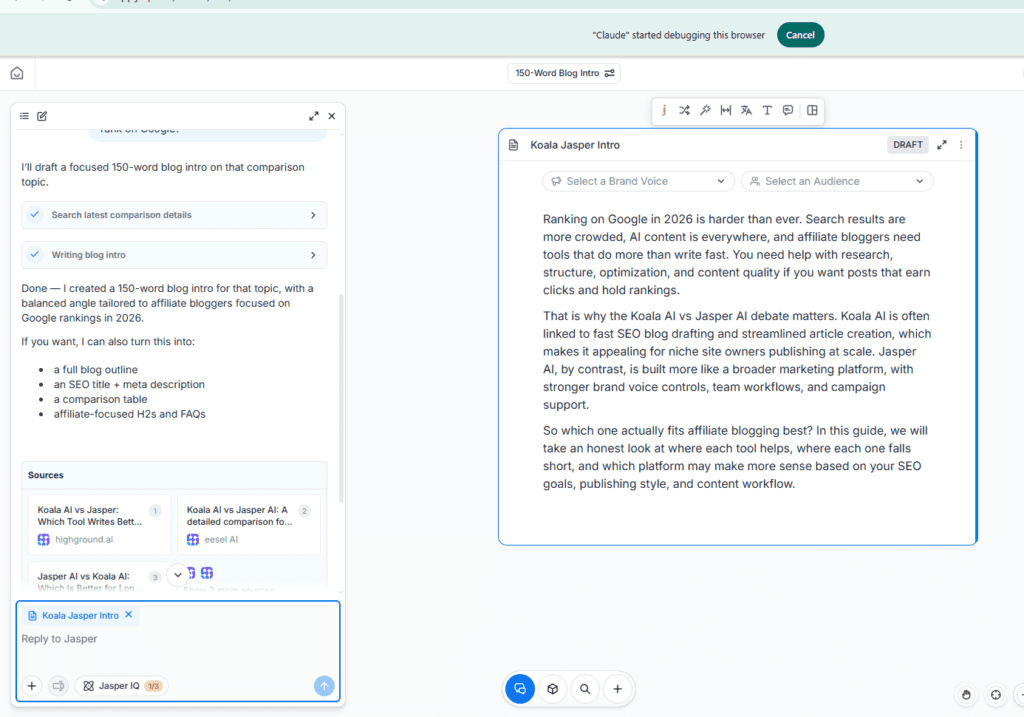The width and height of the screenshot is (1024, 717).
Task: Click the DRAFT status badge
Action: [908, 145]
